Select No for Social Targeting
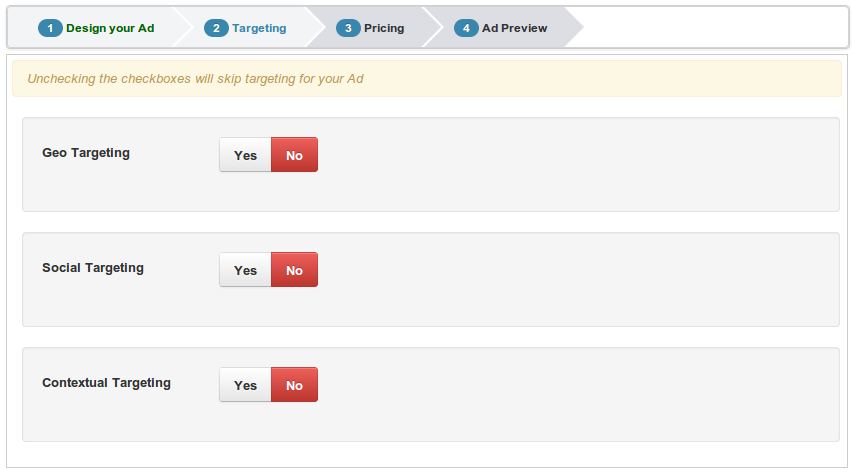 coord(294,270)
